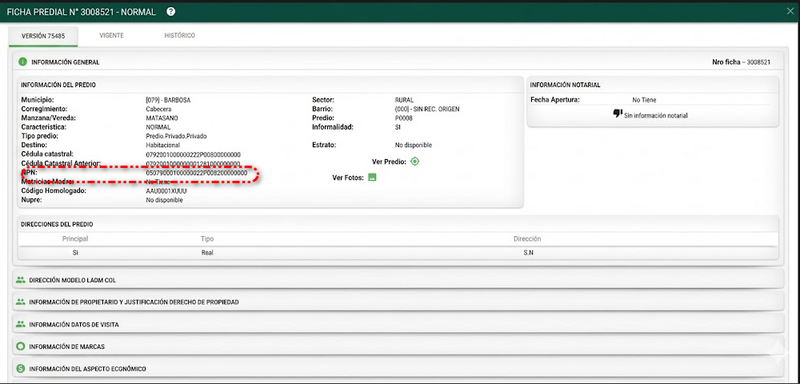Expand INFORMACIÓN DEL ASPECTO ECONÓMICO section
The image size is (800, 384).
tap(397, 368)
